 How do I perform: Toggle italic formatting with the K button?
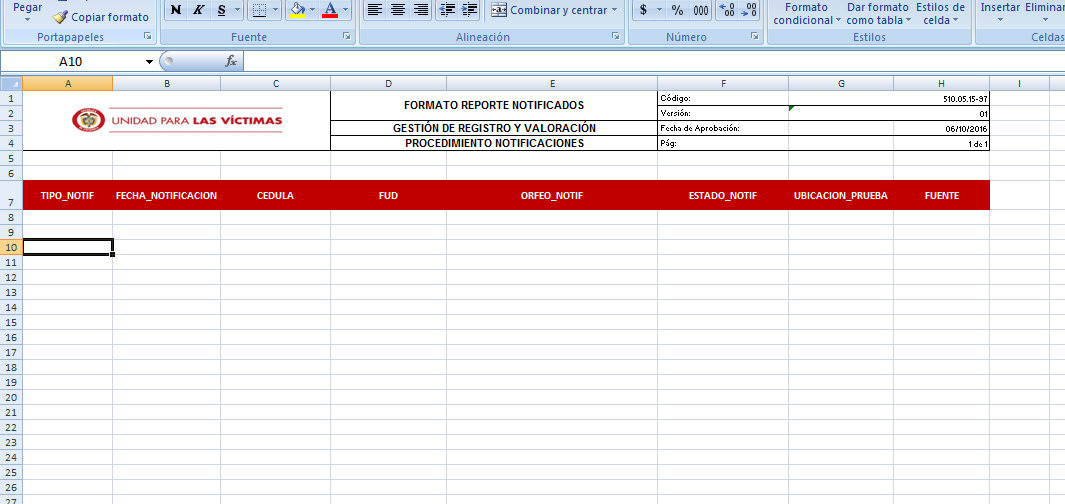click(x=198, y=10)
